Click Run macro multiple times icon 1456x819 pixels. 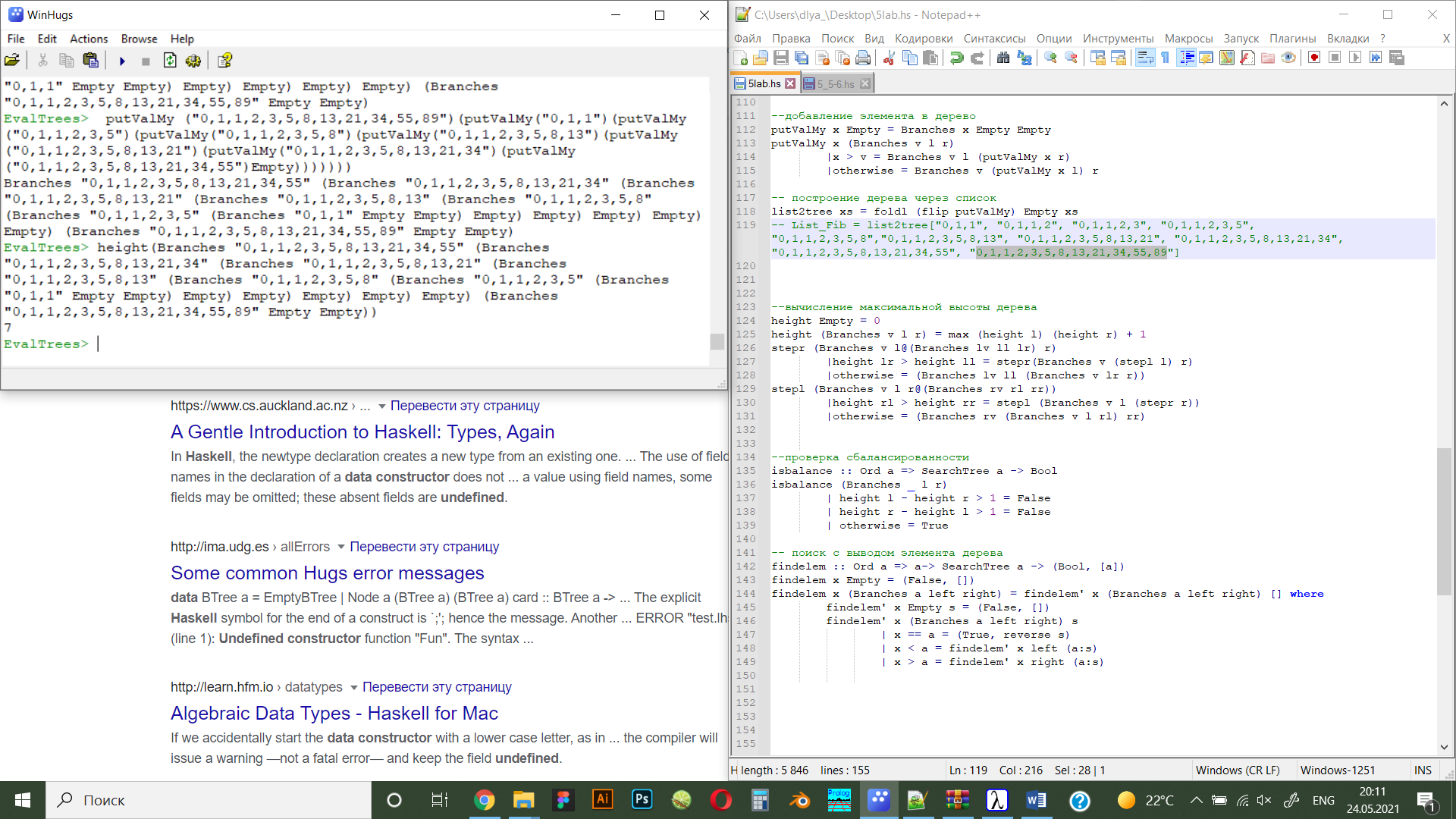click(x=1376, y=58)
